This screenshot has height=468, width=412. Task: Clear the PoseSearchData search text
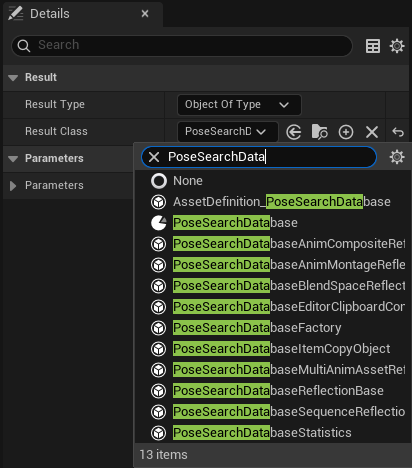[154, 157]
